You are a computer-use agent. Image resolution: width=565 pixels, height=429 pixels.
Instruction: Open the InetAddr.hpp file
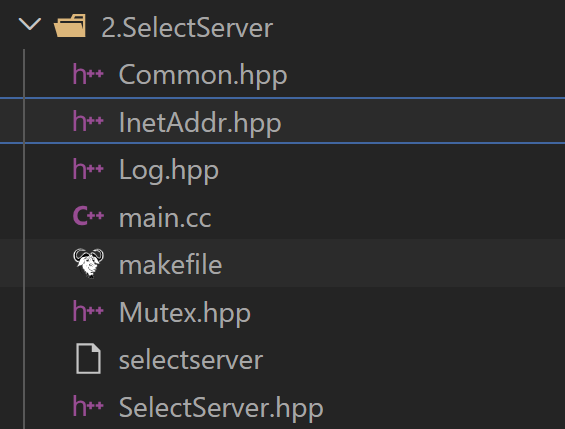[200, 124]
